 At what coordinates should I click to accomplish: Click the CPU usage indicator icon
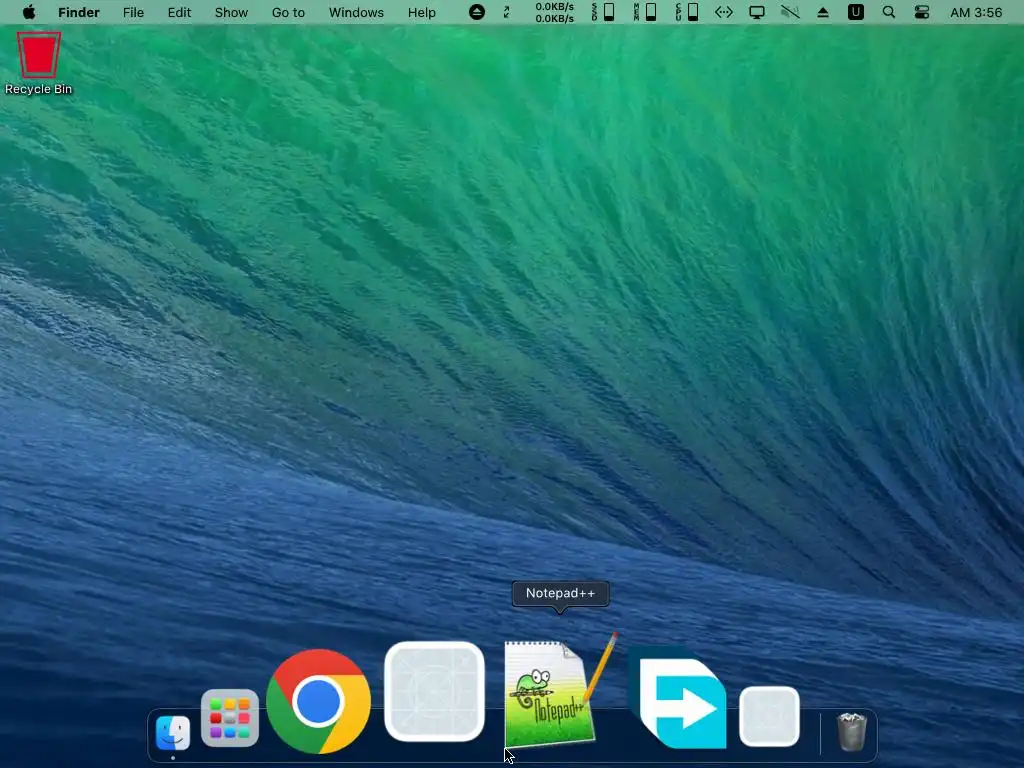[x=686, y=12]
